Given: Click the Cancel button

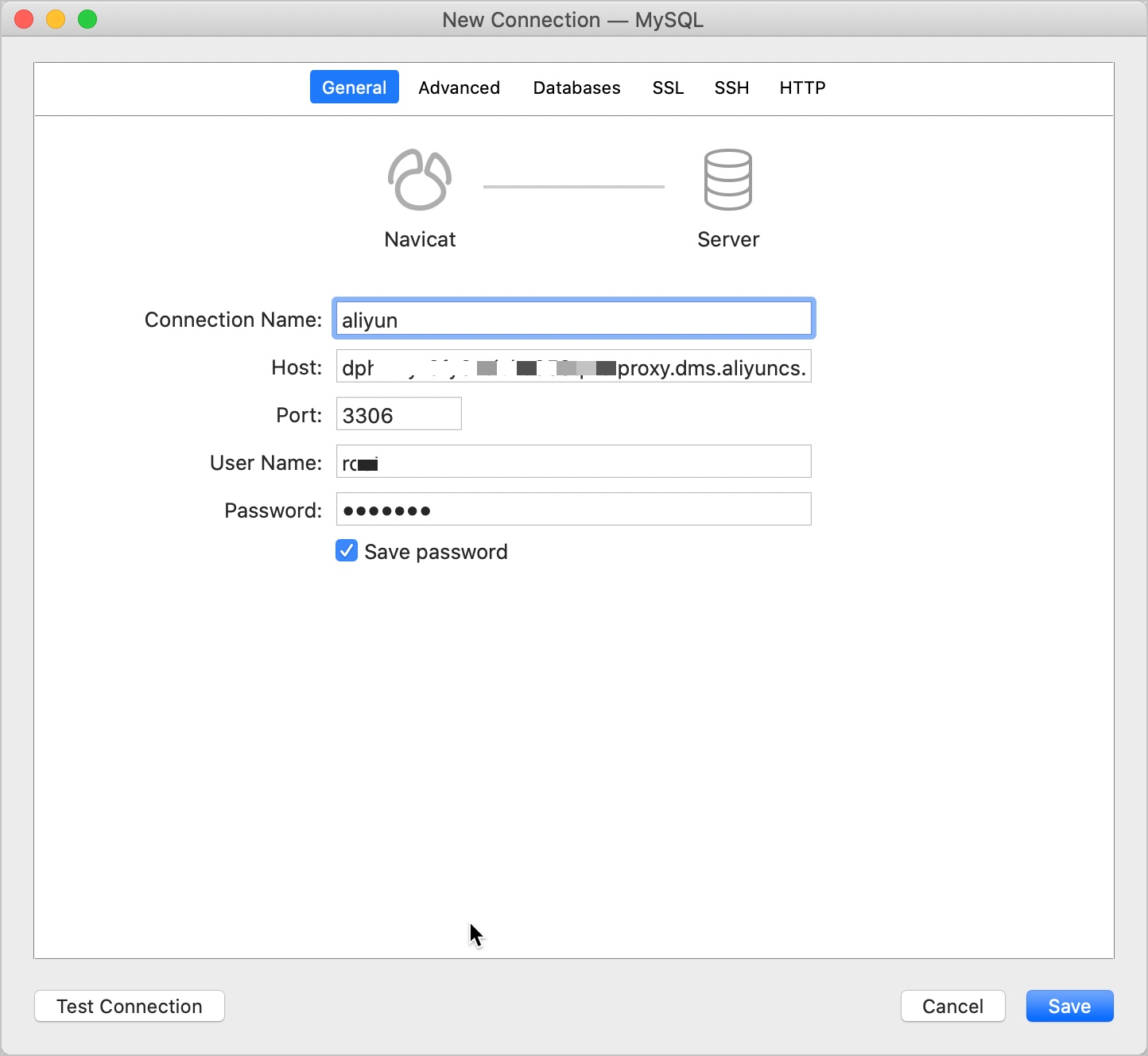Looking at the screenshot, I should (952, 1006).
